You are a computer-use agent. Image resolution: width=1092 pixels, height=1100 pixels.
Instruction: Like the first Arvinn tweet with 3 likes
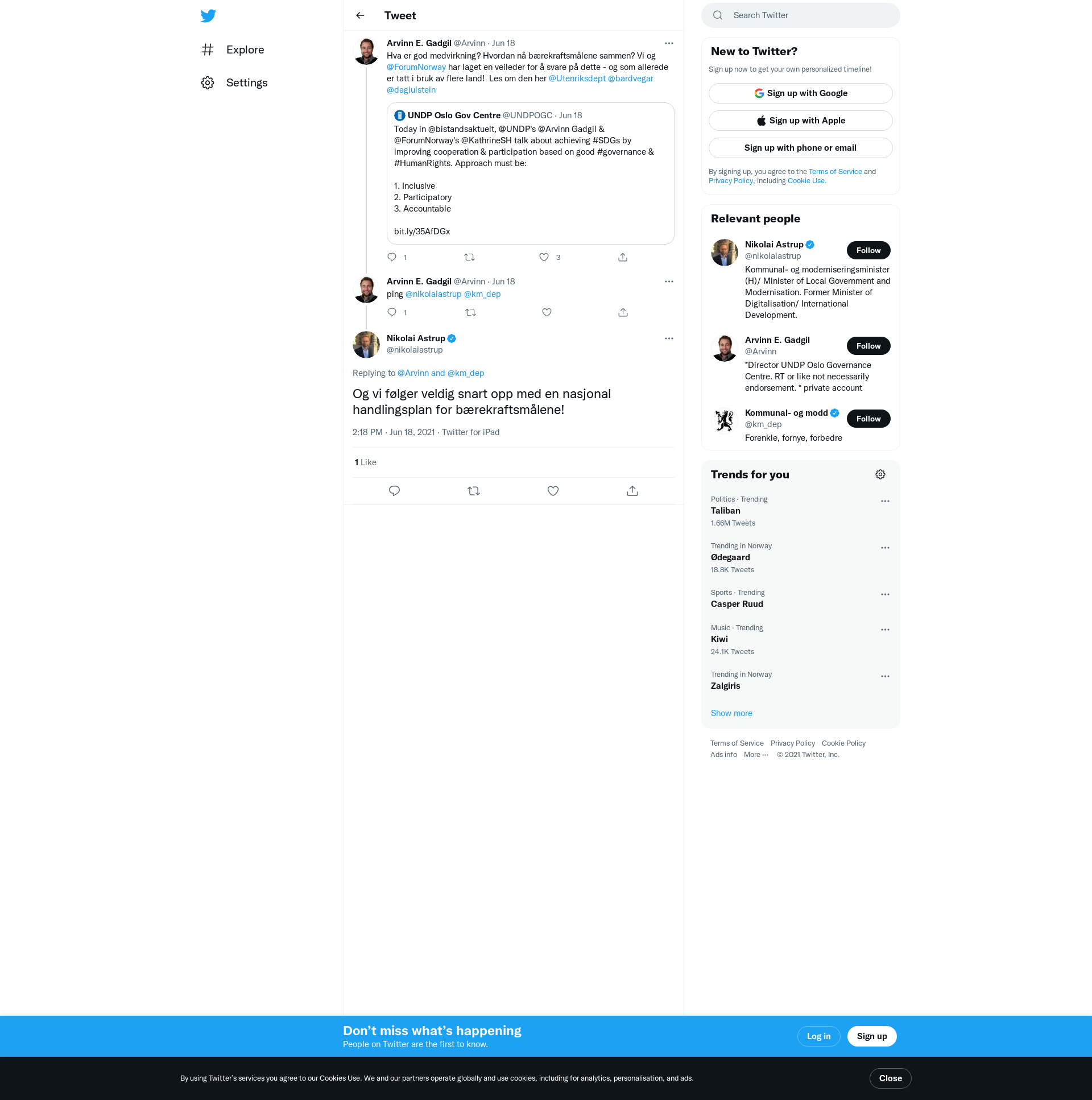544,257
